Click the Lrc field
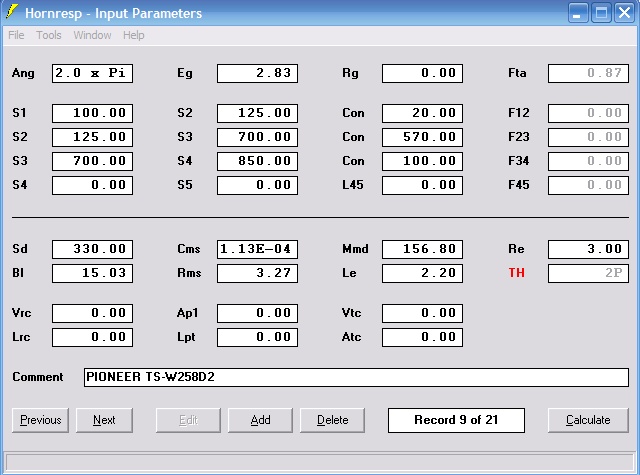The image size is (640, 475). point(92,337)
